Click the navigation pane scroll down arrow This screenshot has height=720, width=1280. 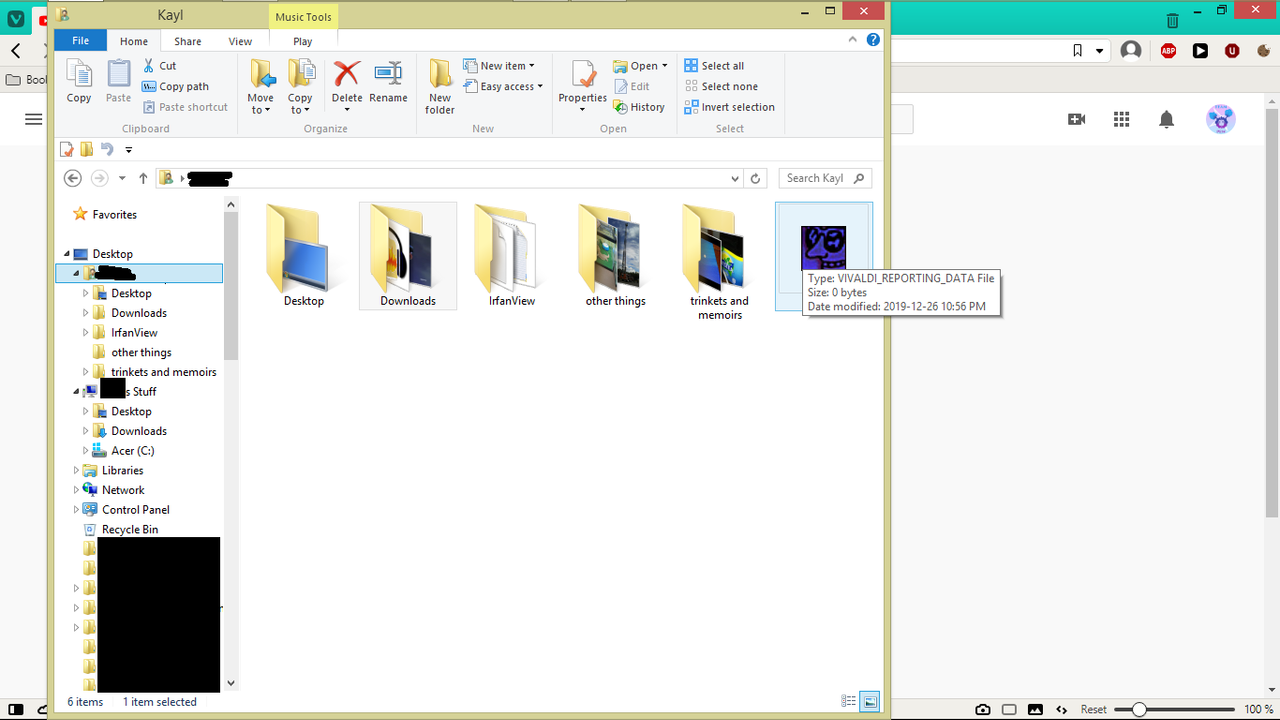click(x=232, y=684)
